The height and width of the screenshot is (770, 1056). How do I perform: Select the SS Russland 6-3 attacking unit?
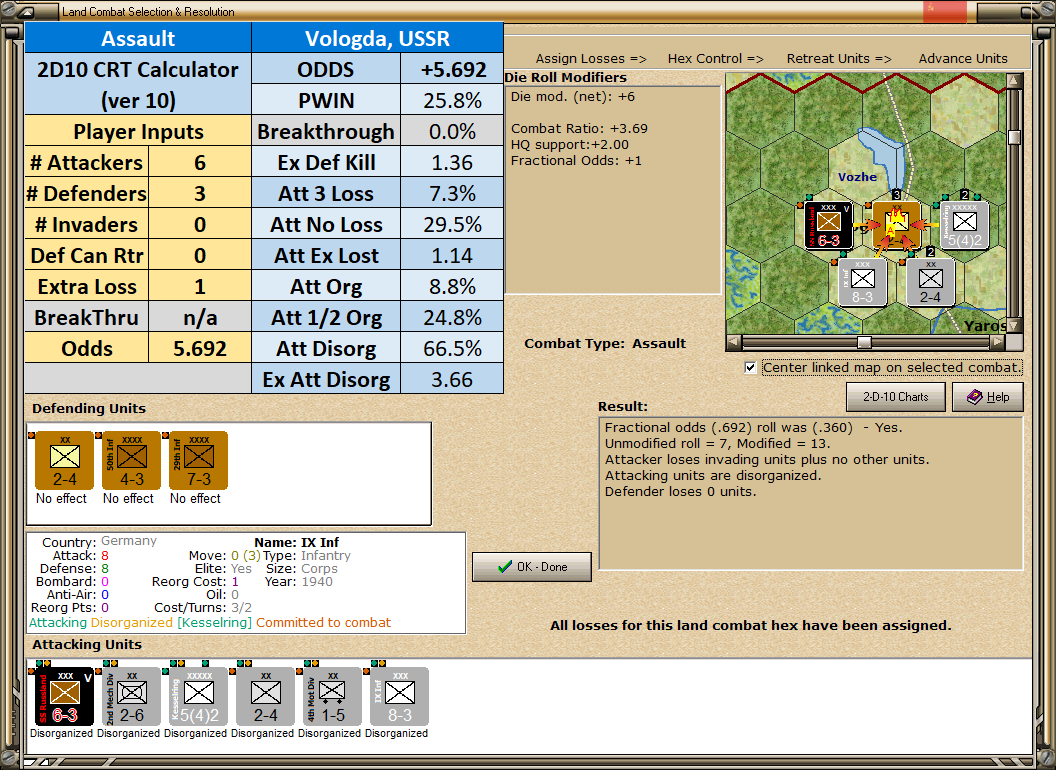coord(65,697)
